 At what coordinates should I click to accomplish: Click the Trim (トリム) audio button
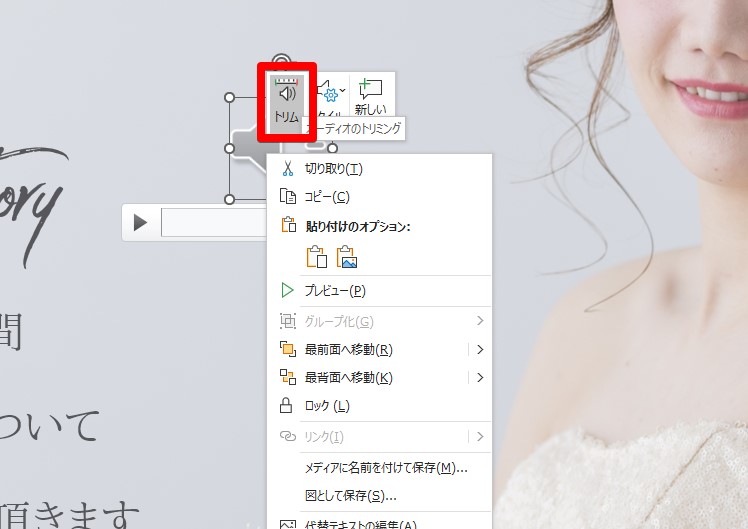pos(287,102)
